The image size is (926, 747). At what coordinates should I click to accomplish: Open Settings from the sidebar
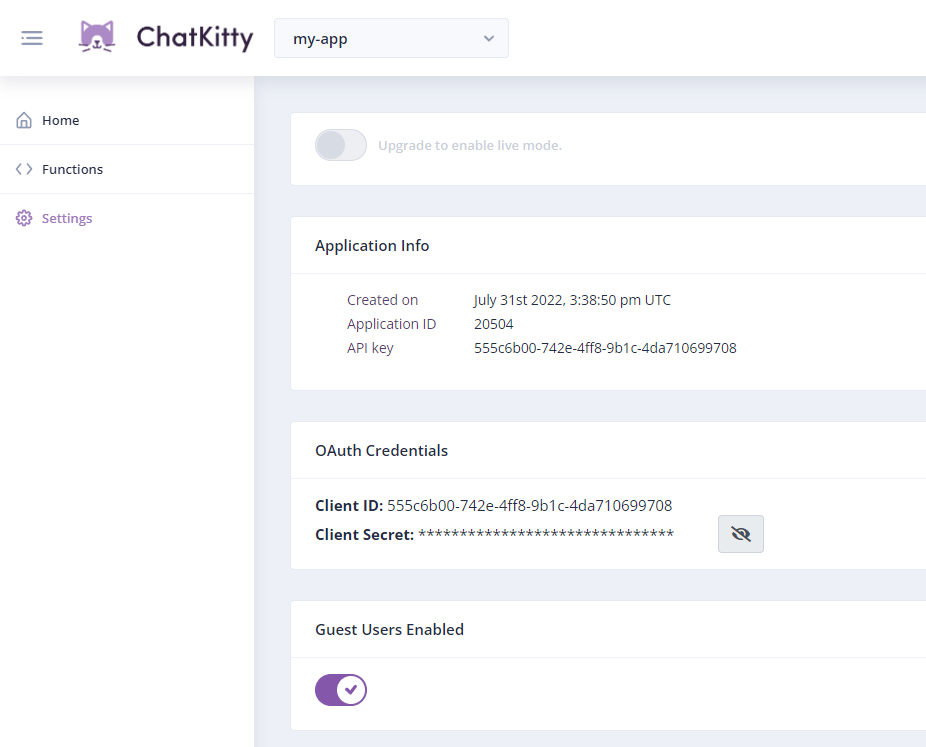click(x=67, y=218)
